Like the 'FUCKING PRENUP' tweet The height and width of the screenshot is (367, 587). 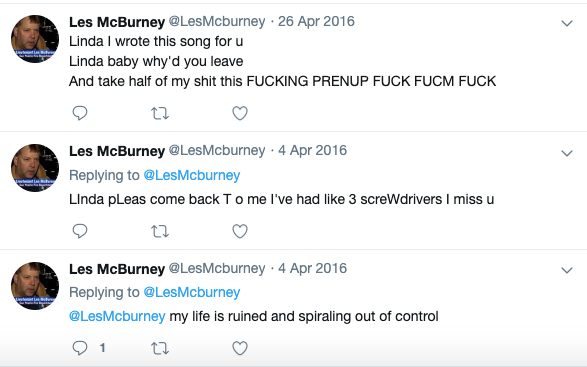[x=240, y=113]
